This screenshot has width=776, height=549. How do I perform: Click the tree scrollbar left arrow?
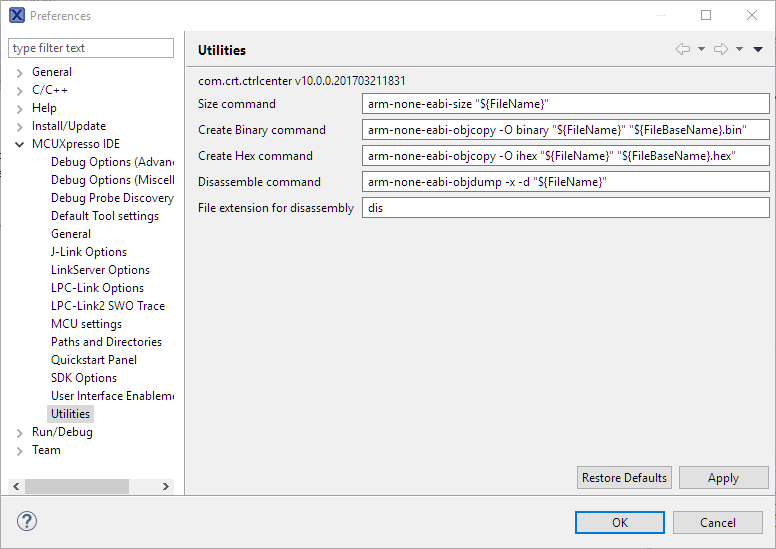[16, 486]
